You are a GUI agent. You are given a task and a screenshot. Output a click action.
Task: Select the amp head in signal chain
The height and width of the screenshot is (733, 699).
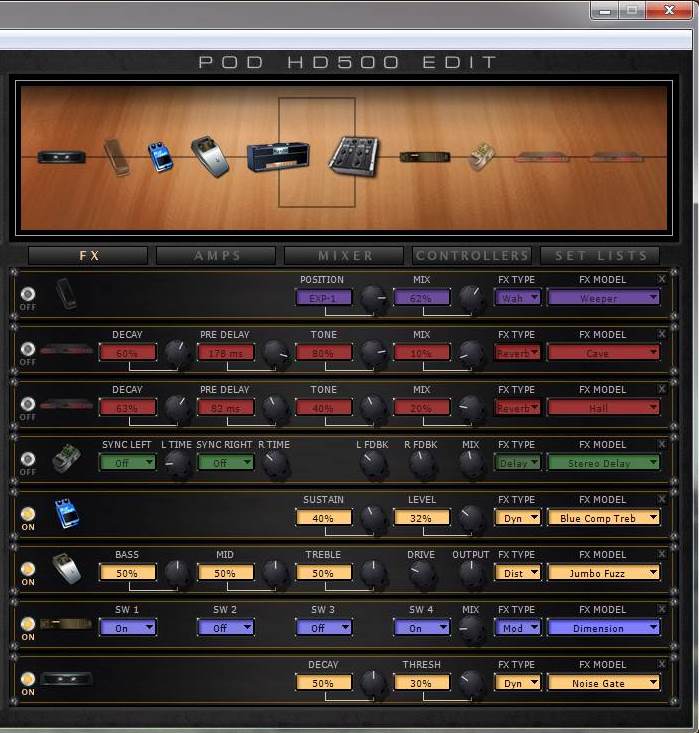[278, 157]
